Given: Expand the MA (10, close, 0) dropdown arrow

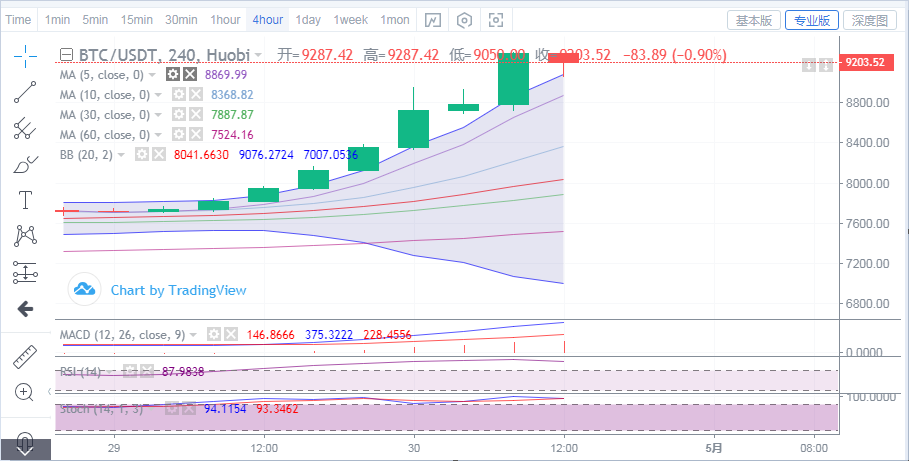Looking at the screenshot, I should point(159,95).
